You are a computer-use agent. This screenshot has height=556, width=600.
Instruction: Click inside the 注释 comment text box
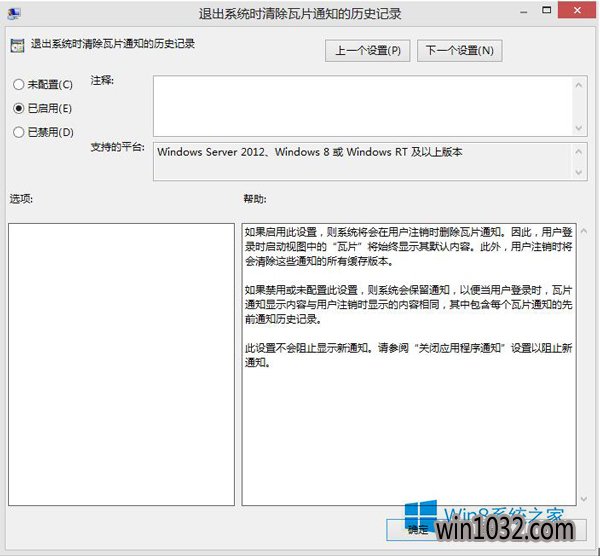pos(360,105)
